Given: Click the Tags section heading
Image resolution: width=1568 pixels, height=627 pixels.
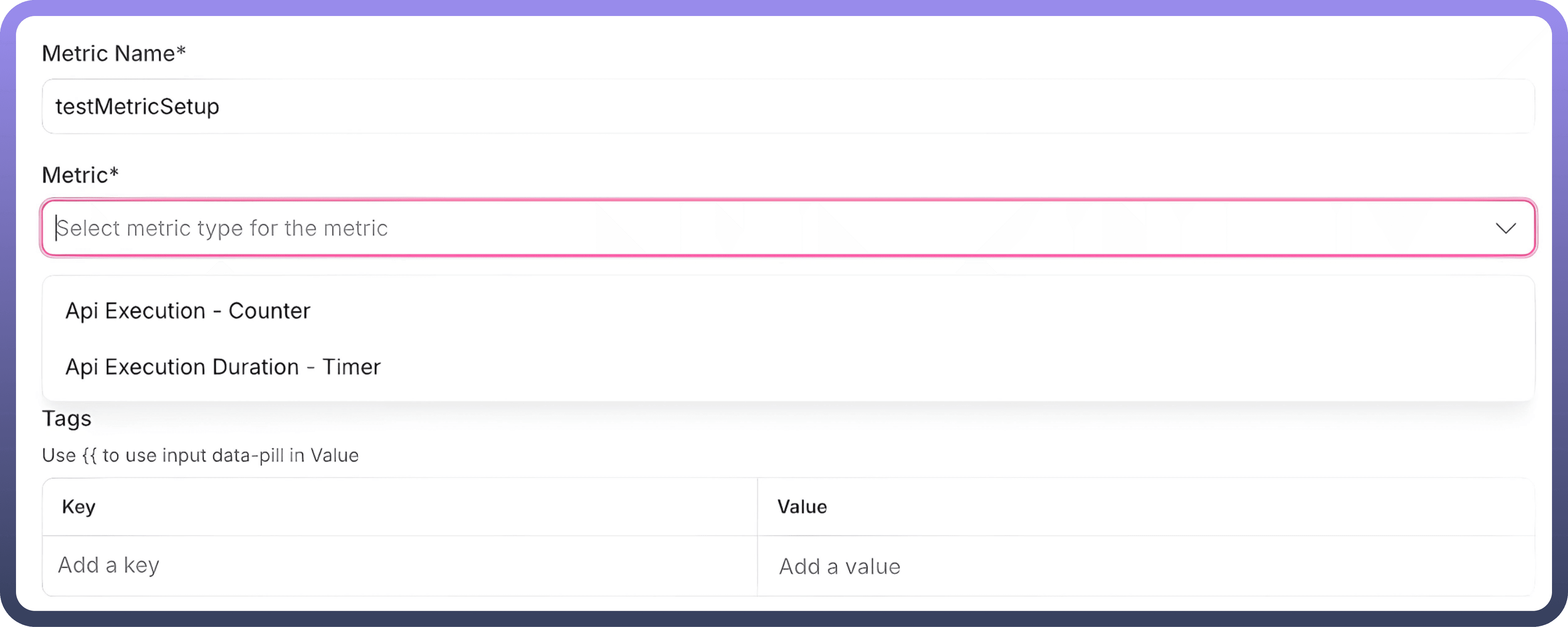Looking at the screenshot, I should coord(66,419).
